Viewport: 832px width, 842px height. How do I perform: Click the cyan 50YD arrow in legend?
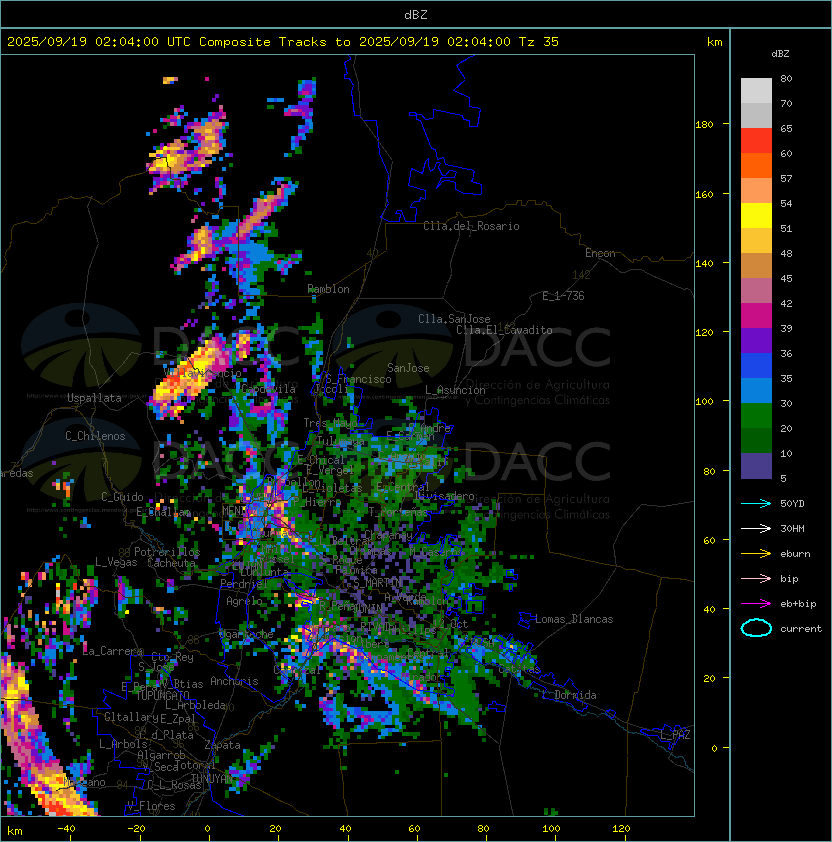[756, 504]
